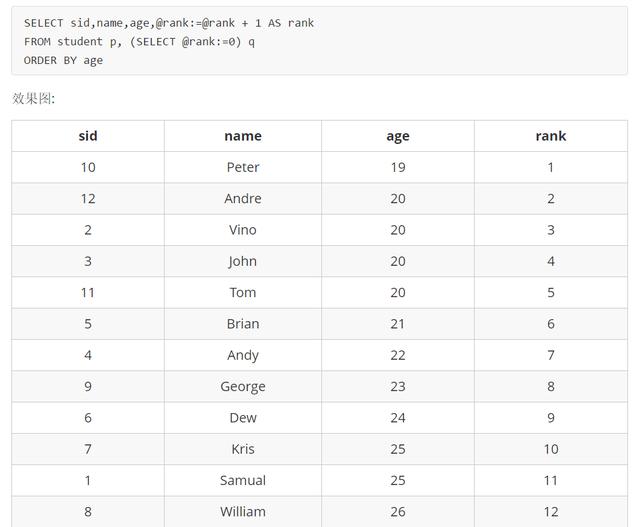Select the Peter name cell

[243, 167]
